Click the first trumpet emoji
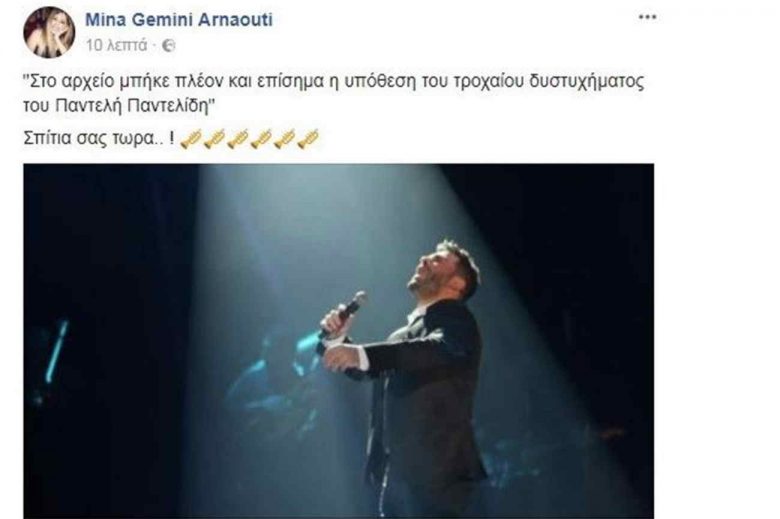The image size is (780, 519). [191, 139]
